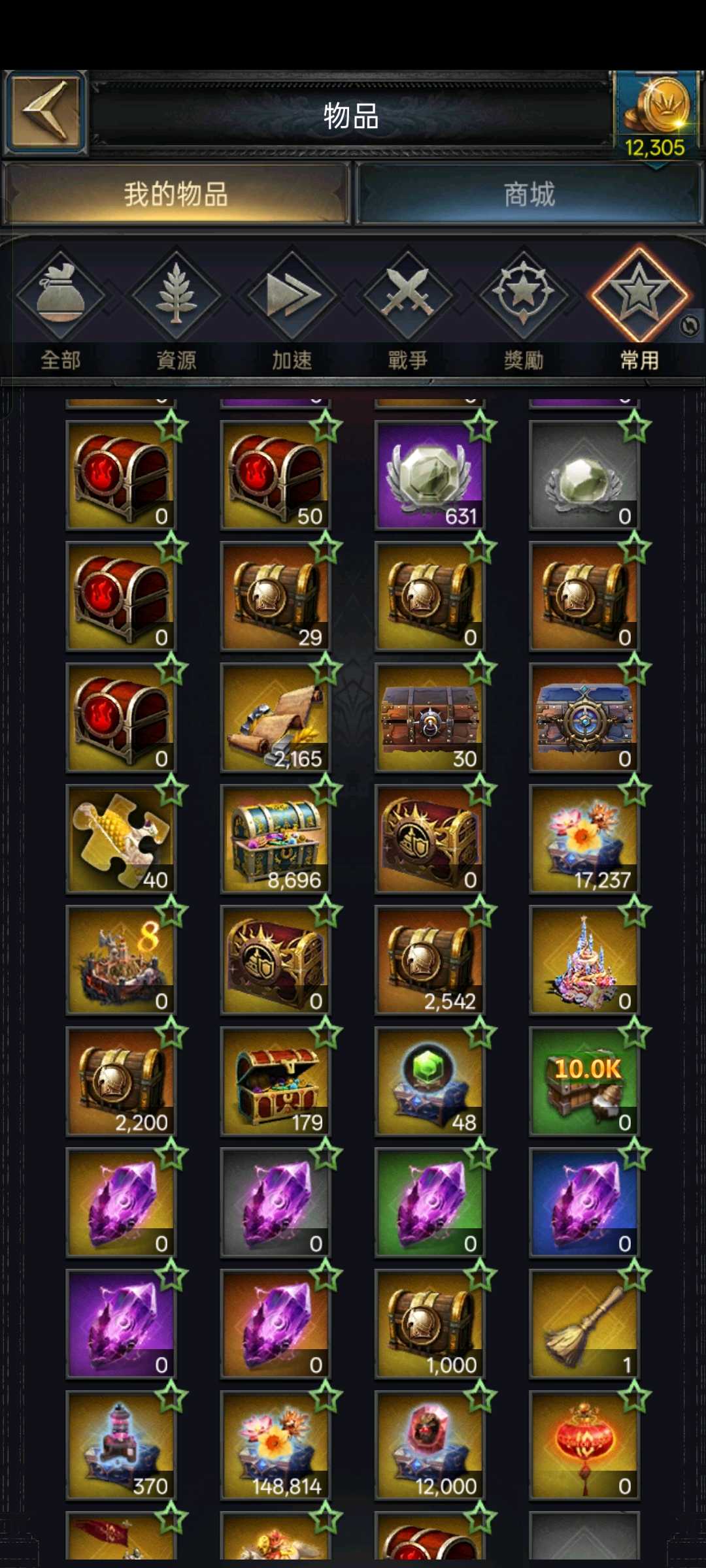Select the 加速 speed-up category icon
706x1568 pixels.
pos(292,295)
